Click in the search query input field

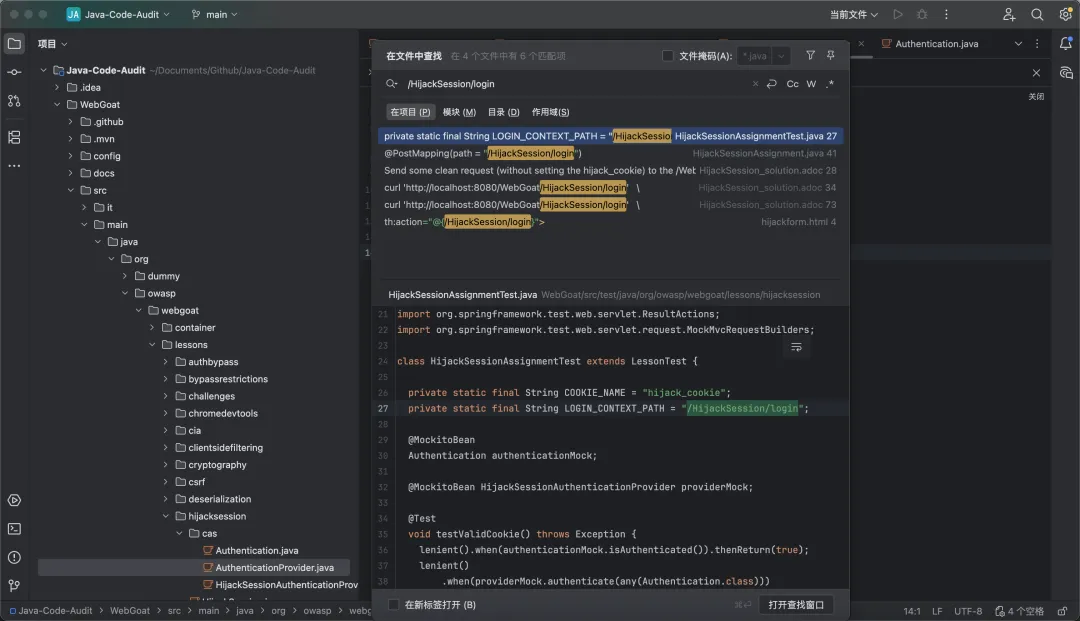click(x=575, y=84)
